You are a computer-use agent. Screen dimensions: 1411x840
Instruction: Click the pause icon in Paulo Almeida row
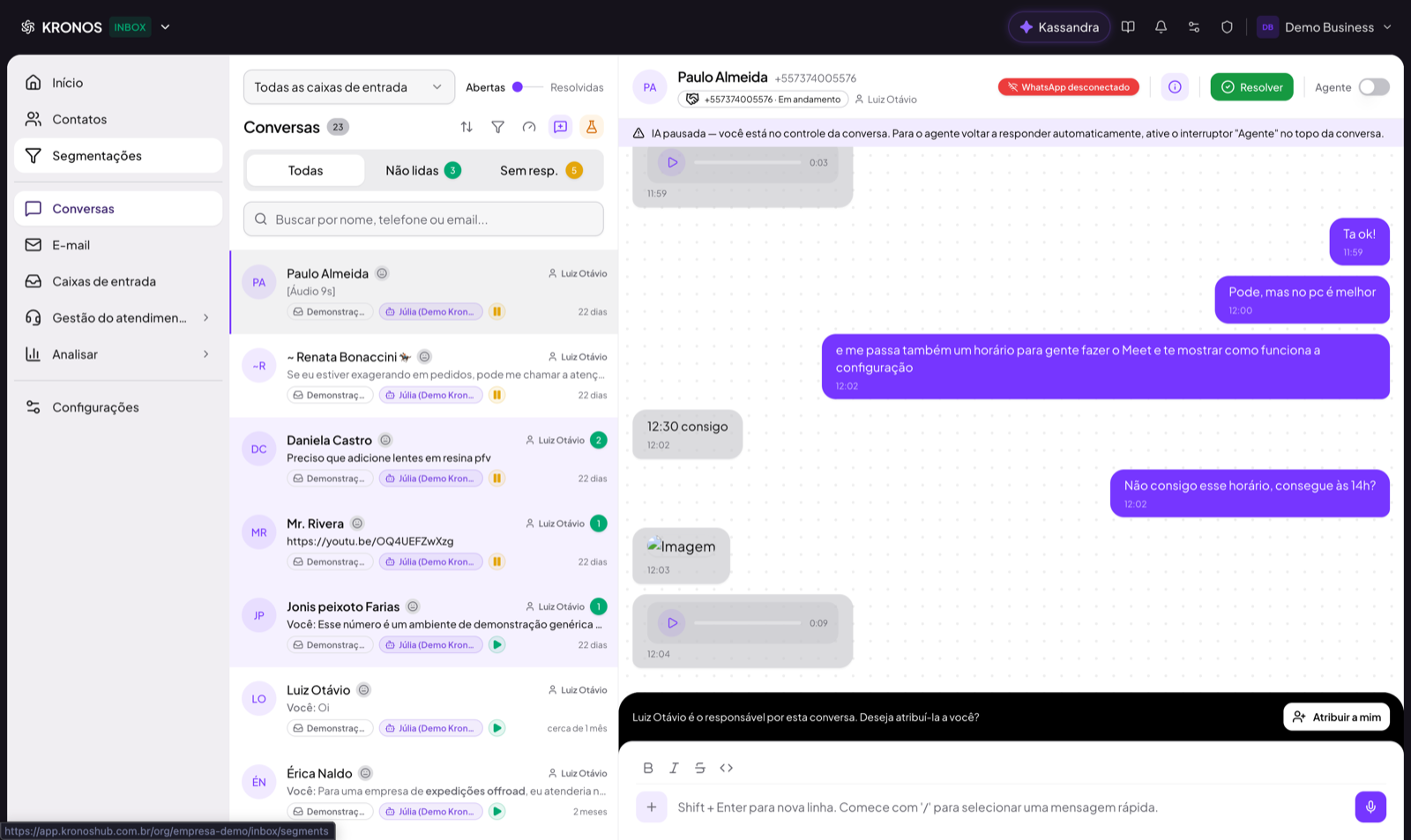[497, 311]
